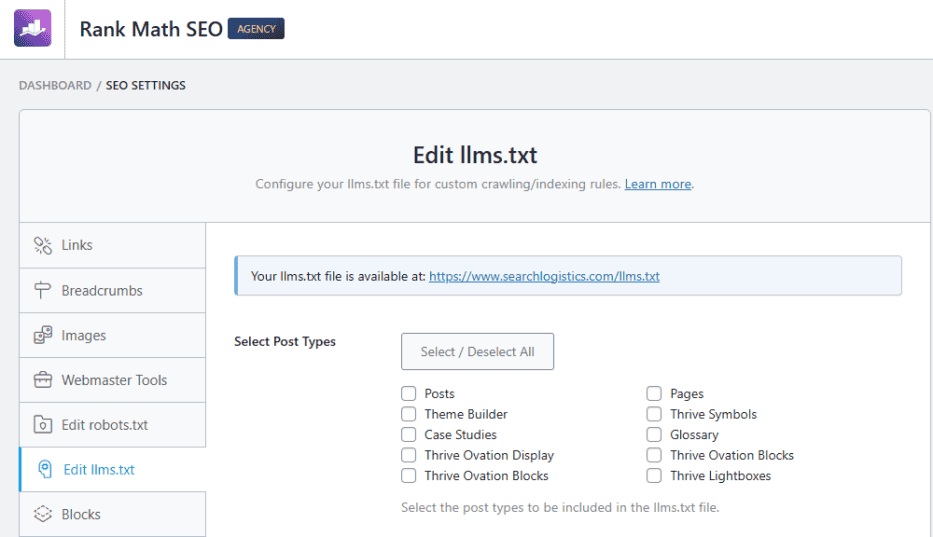
Task: Enable the Thrive Symbols checkbox
Action: (654, 414)
